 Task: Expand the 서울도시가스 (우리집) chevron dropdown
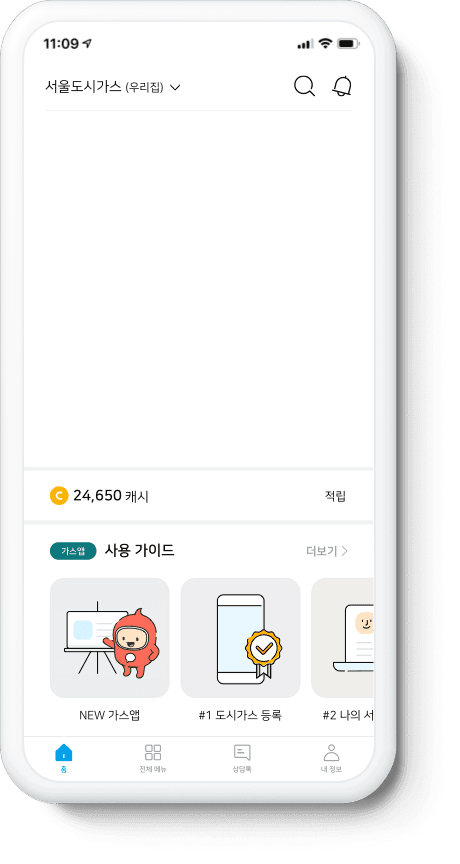tap(175, 87)
